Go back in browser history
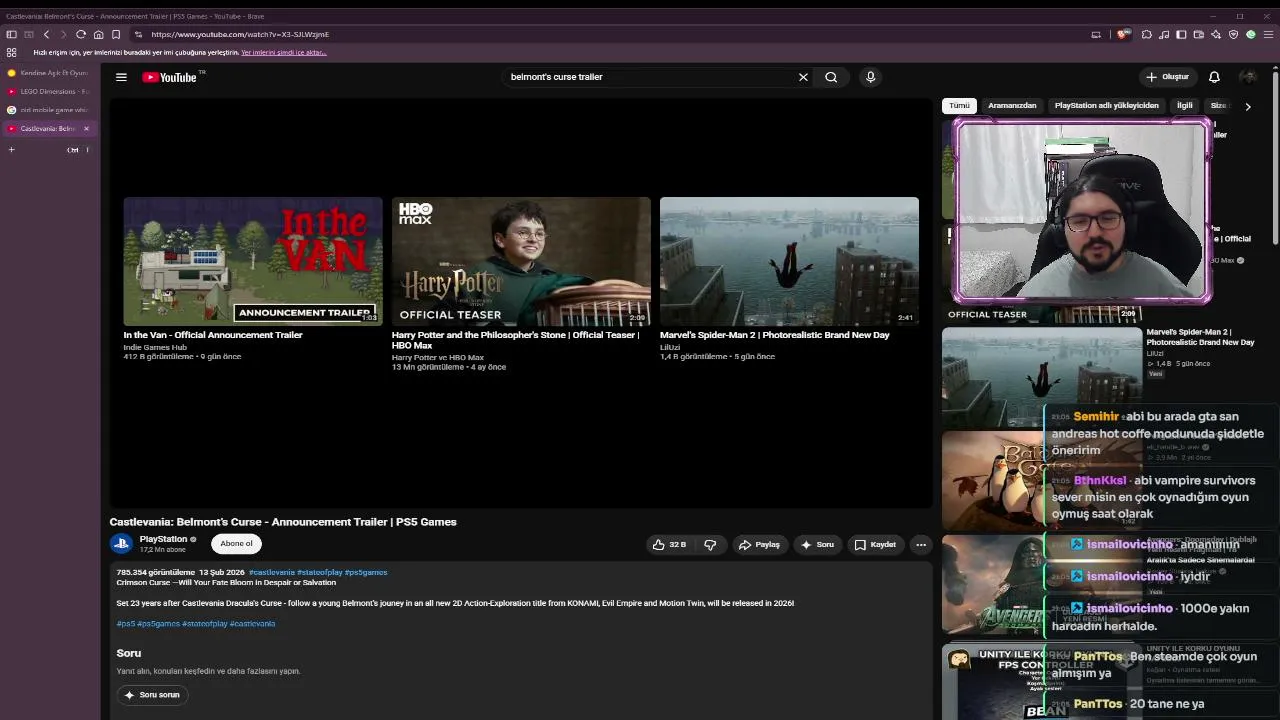Image resolution: width=1280 pixels, height=720 pixels. [x=46, y=34]
